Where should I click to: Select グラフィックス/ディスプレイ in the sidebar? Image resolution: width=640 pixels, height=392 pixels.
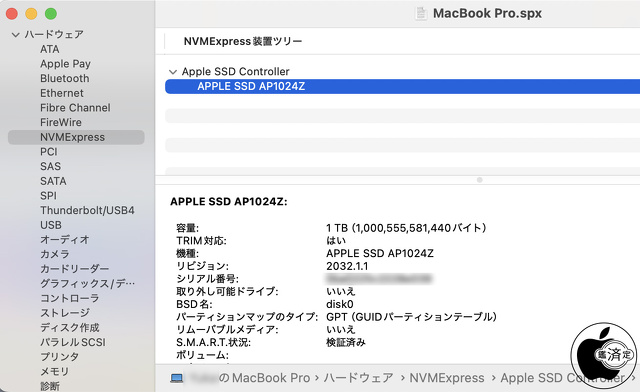[x=87, y=284]
